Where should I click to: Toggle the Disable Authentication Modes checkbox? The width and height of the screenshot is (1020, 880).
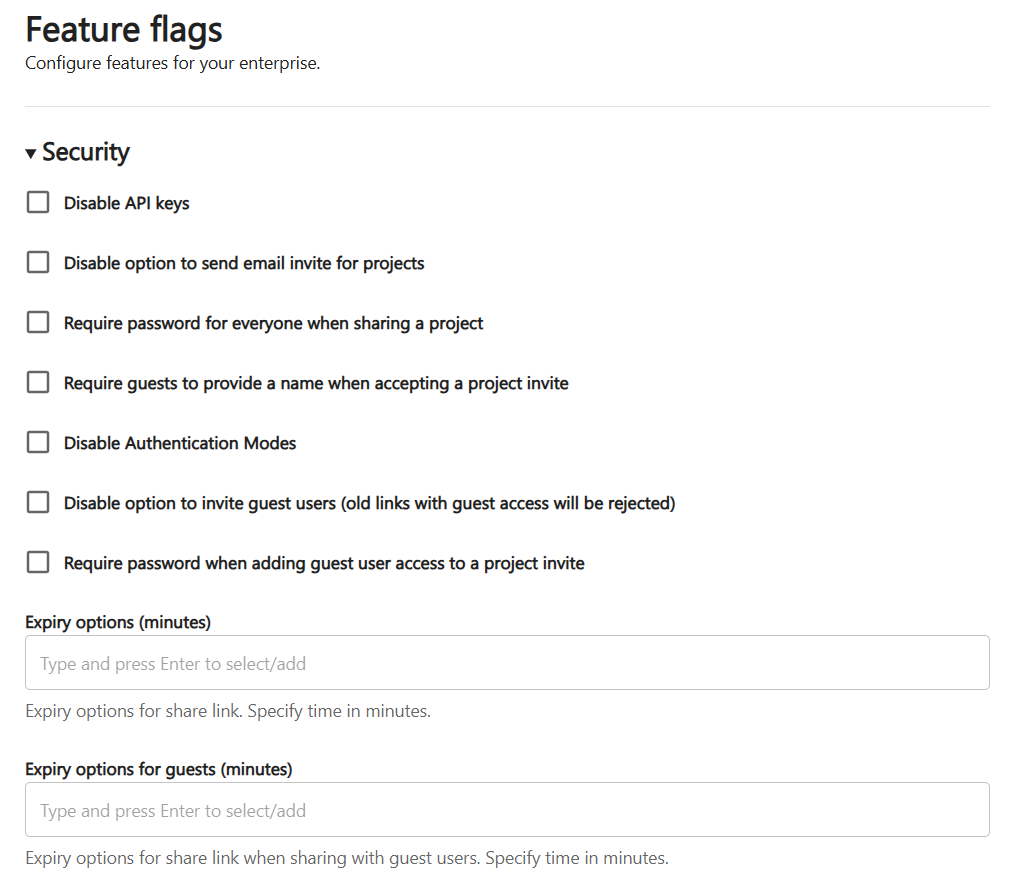pyautogui.click(x=38, y=443)
